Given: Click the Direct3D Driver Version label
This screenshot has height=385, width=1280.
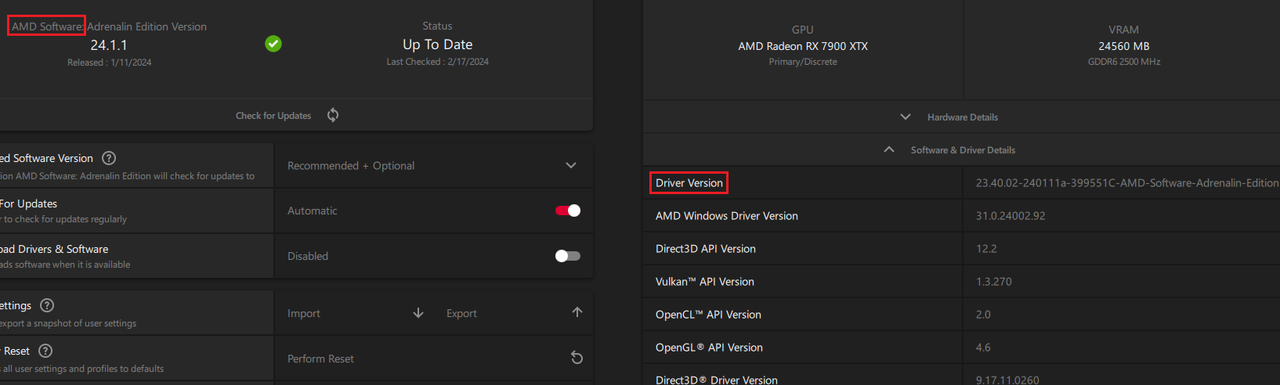Looking at the screenshot, I should [x=716, y=380].
